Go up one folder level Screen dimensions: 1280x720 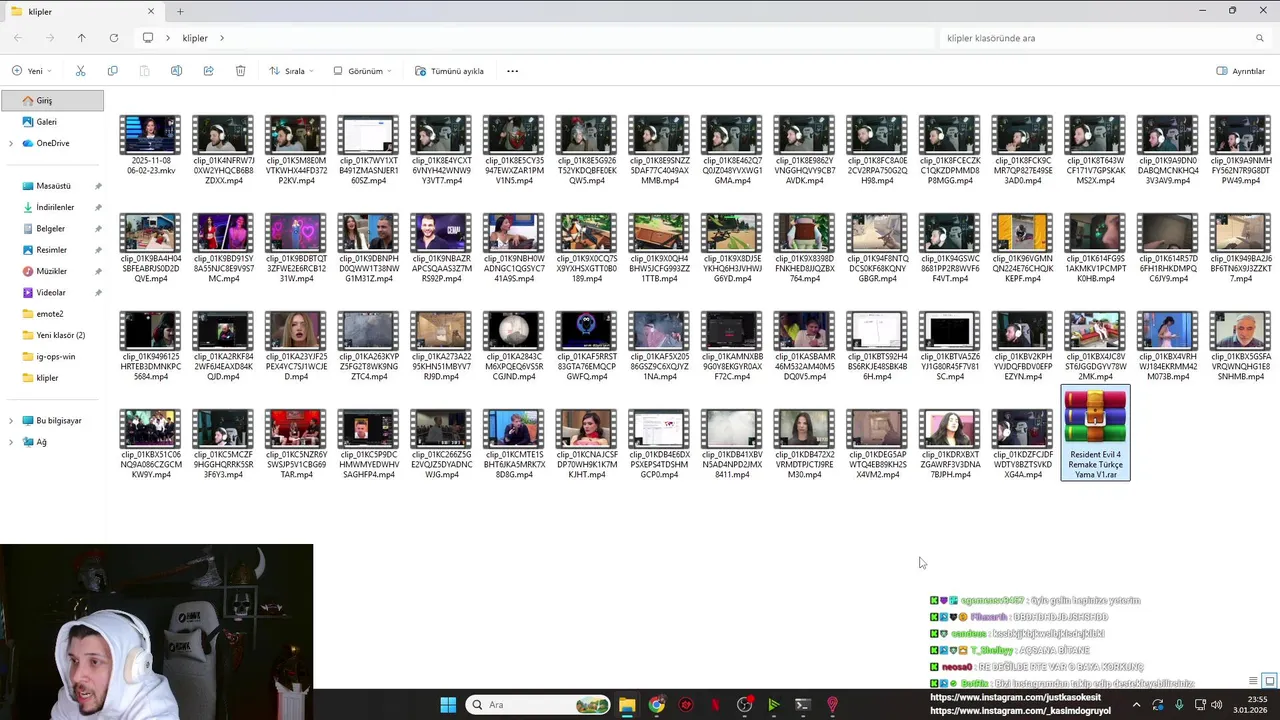[81, 38]
